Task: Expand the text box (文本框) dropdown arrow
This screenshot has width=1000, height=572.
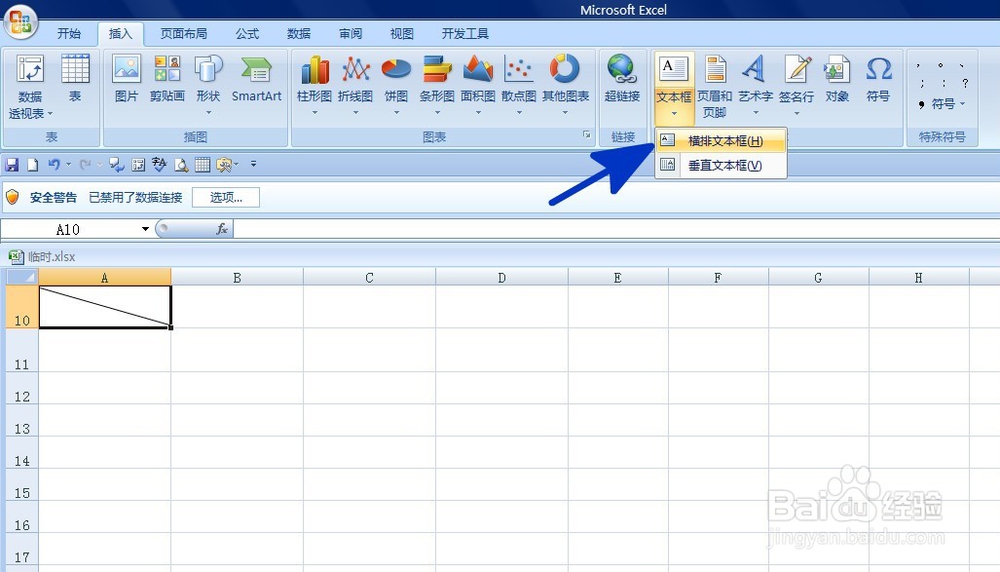Action: coord(674,114)
